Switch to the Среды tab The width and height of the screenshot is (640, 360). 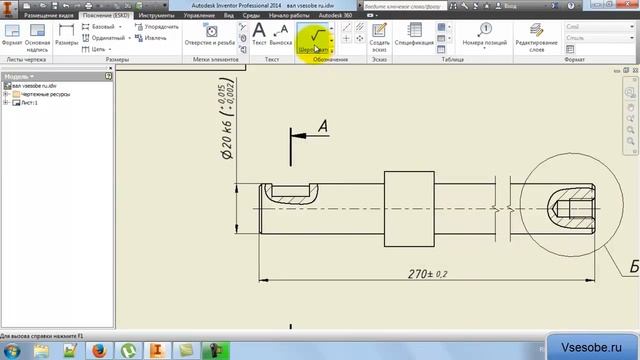point(251,16)
